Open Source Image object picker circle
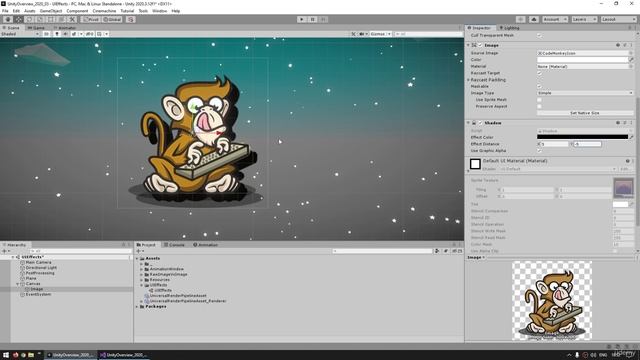 (x=631, y=53)
